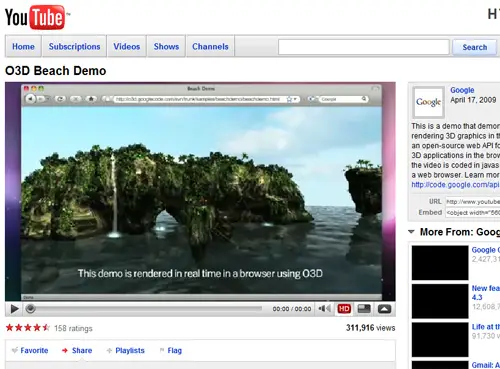This screenshot has height=369, width=500.
Task: Open the Gmail related video link
Action: 486,365
